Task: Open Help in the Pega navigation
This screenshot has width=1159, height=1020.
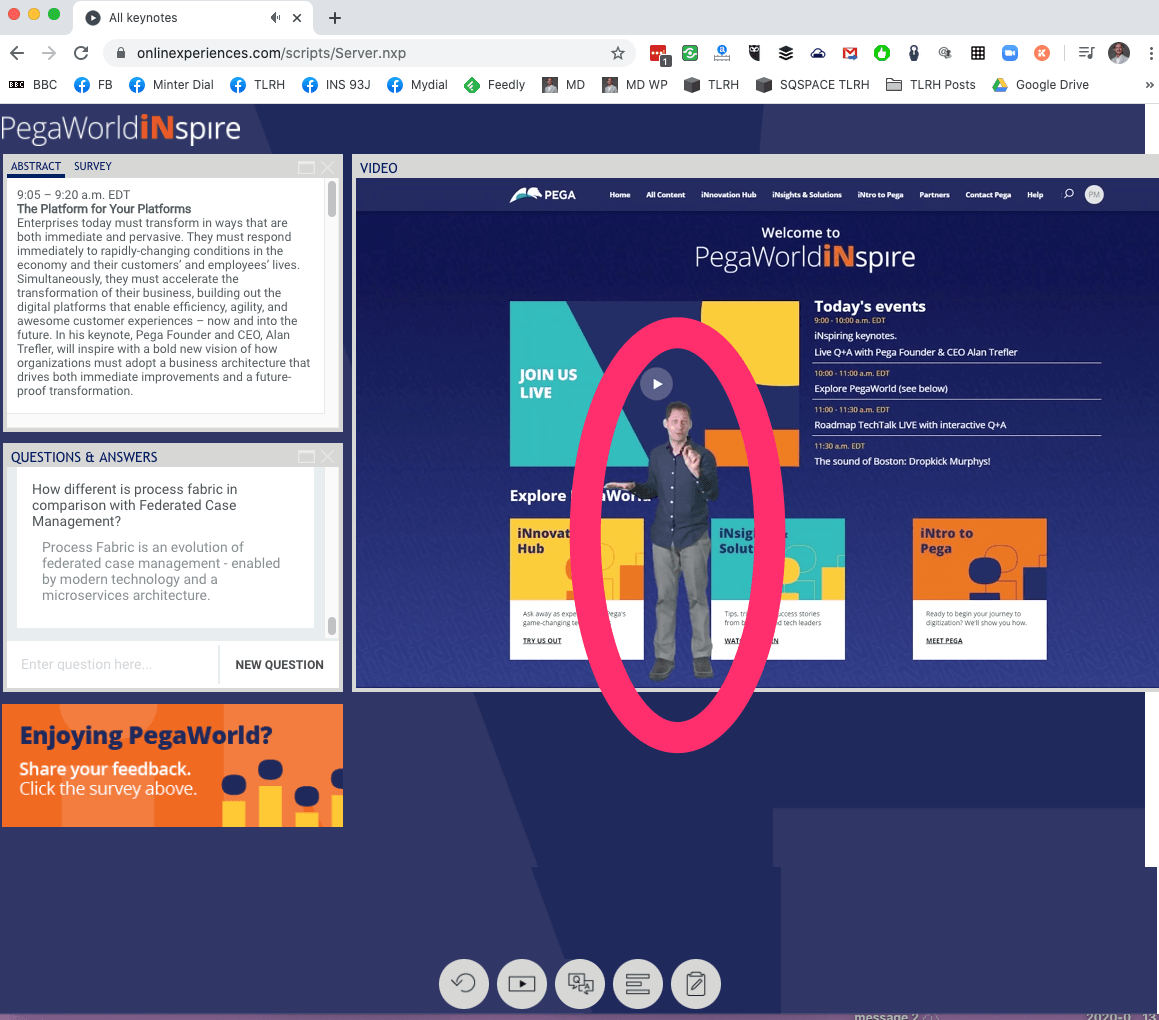Action: [x=1035, y=195]
